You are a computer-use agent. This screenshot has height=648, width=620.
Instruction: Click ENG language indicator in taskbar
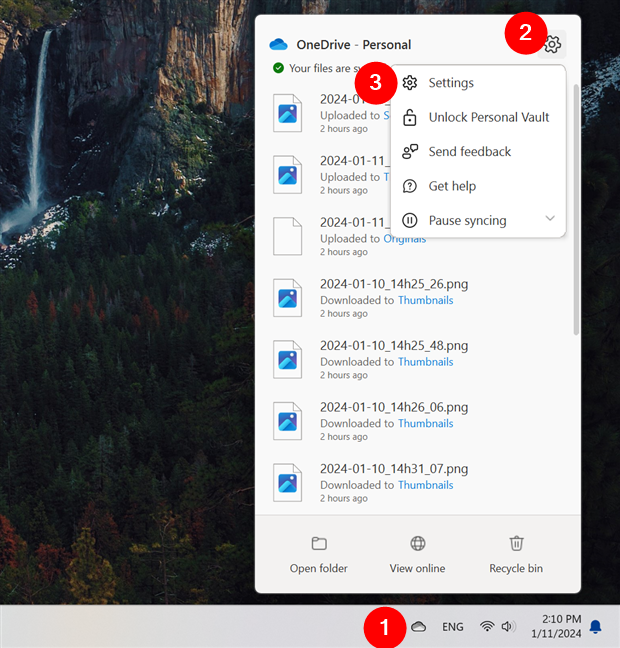coord(453,627)
